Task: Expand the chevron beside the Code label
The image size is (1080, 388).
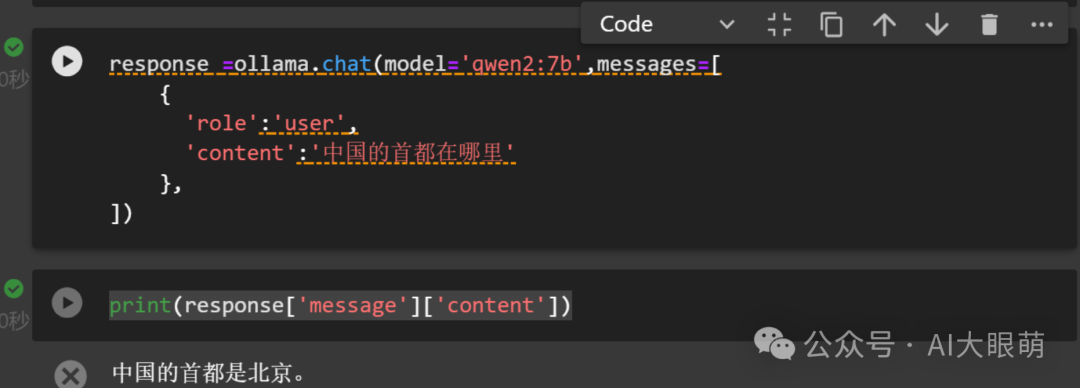Action: point(727,25)
